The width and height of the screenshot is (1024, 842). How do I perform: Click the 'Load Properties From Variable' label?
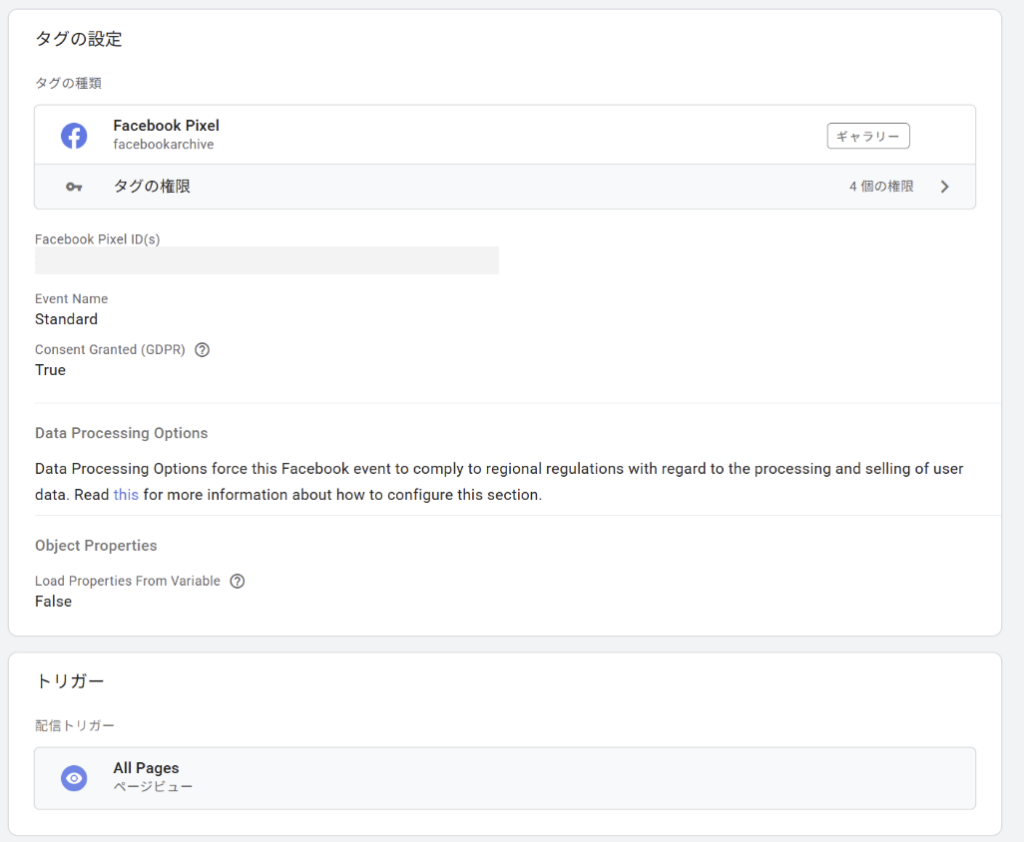click(x=127, y=581)
